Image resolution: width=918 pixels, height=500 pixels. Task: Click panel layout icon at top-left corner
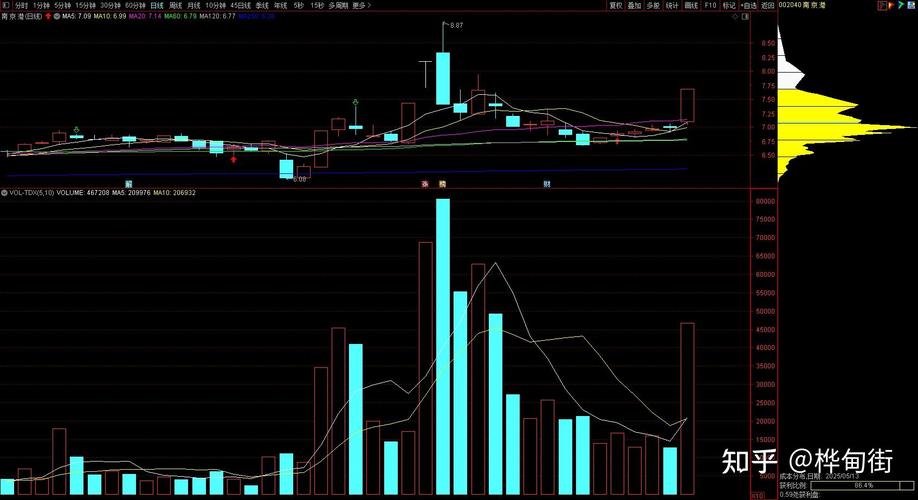7,5
